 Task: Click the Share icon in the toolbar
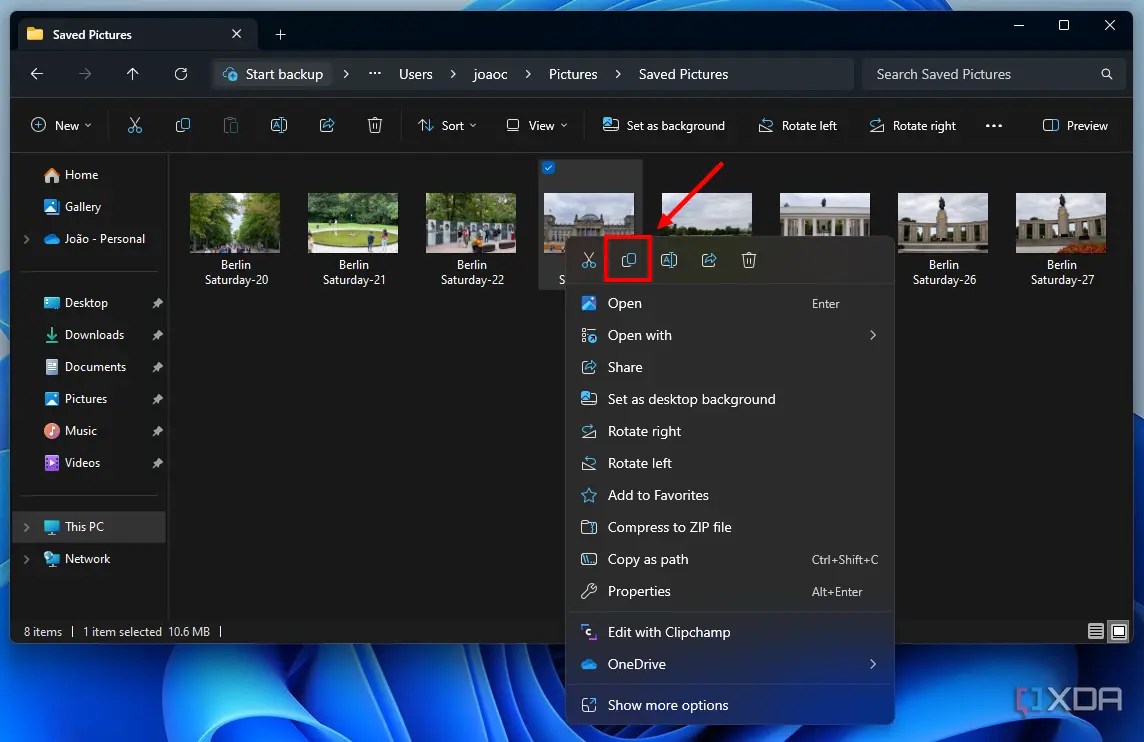pos(327,125)
